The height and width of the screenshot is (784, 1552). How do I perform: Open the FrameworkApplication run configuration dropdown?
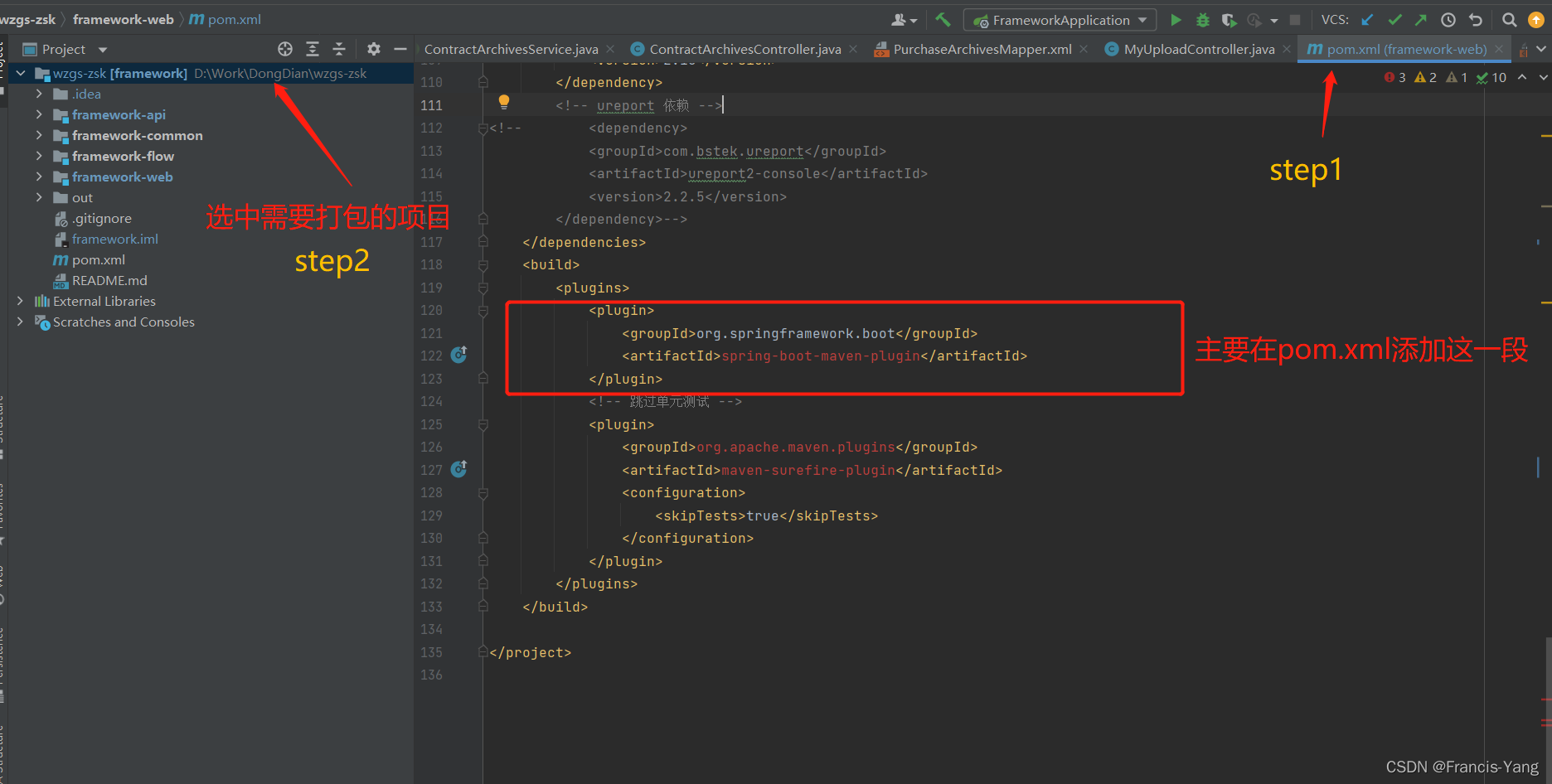point(1060,20)
